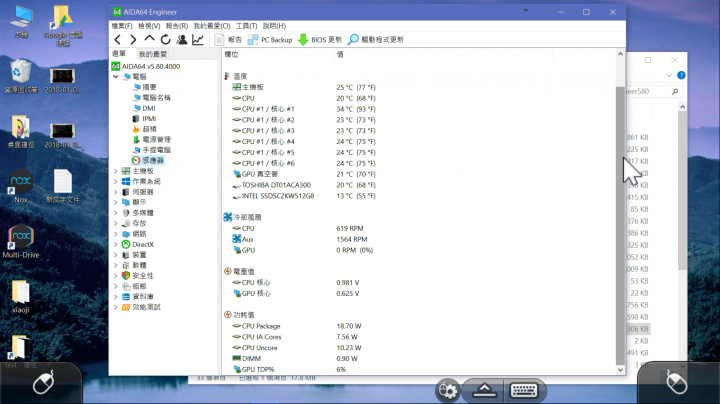Screen dimensions: 720x404
Task: Switch to the 選單 tab
Action: coord(119,54)
